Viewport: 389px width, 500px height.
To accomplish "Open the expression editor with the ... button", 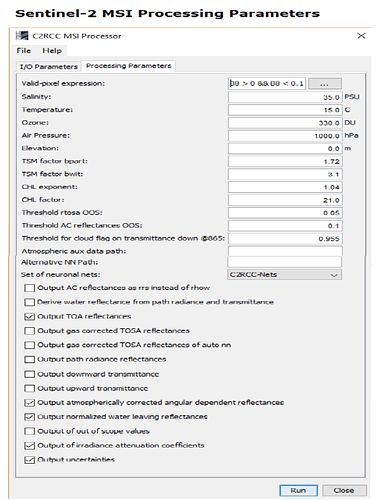I will (x=325, y=83).
